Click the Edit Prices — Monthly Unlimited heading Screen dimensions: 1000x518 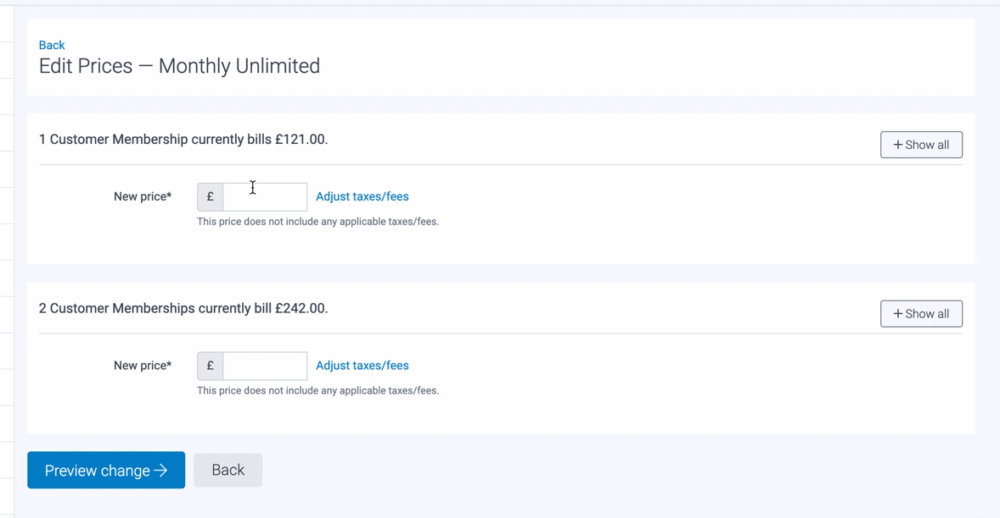point(179,67)
